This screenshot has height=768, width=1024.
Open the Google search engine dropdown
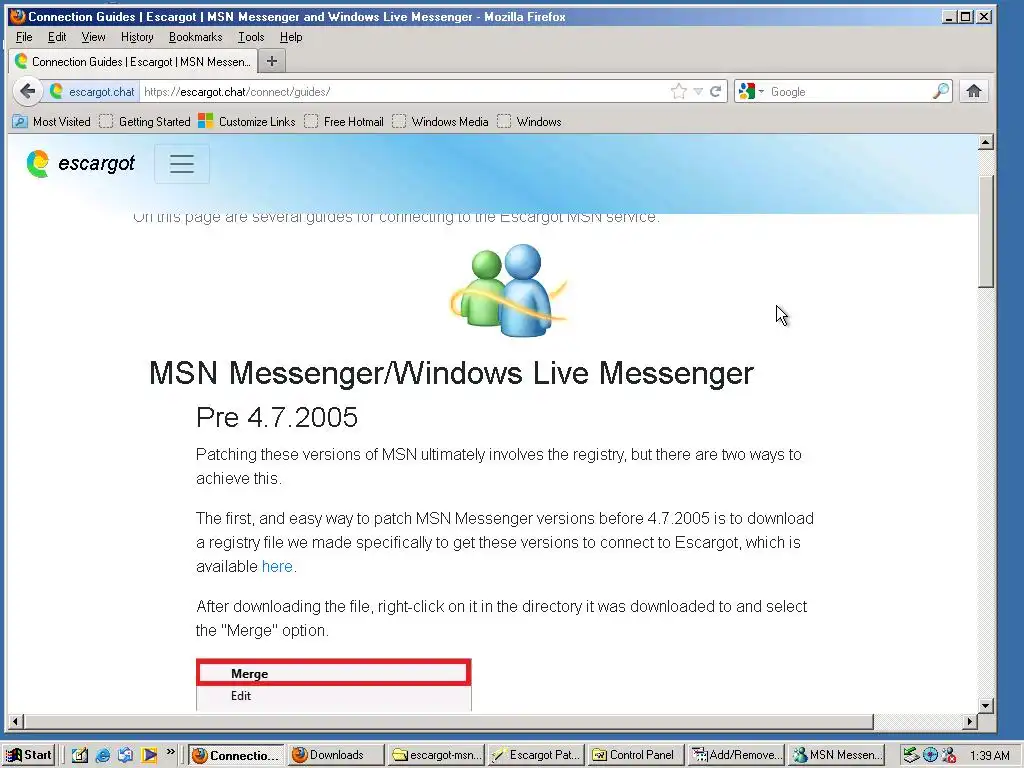[750, 91]
